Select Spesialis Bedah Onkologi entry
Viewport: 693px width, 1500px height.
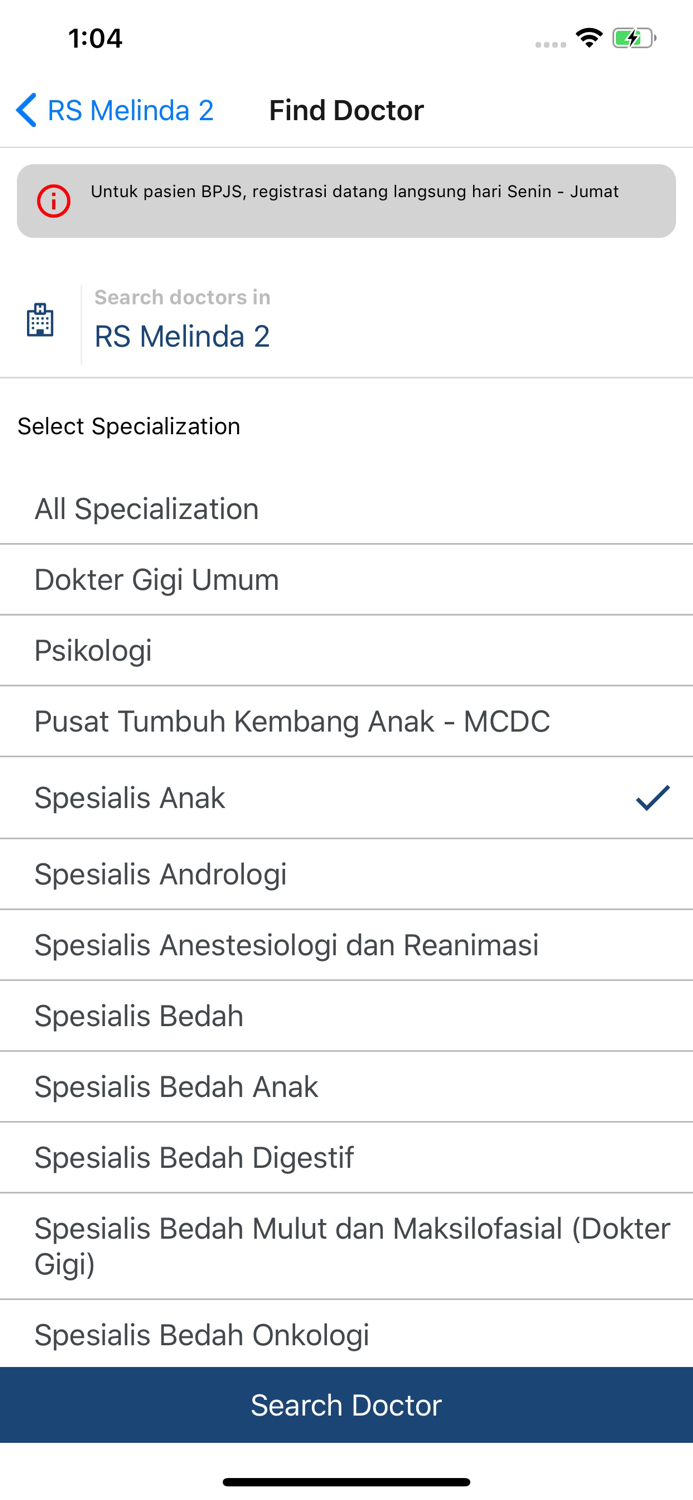point(202,1334)
